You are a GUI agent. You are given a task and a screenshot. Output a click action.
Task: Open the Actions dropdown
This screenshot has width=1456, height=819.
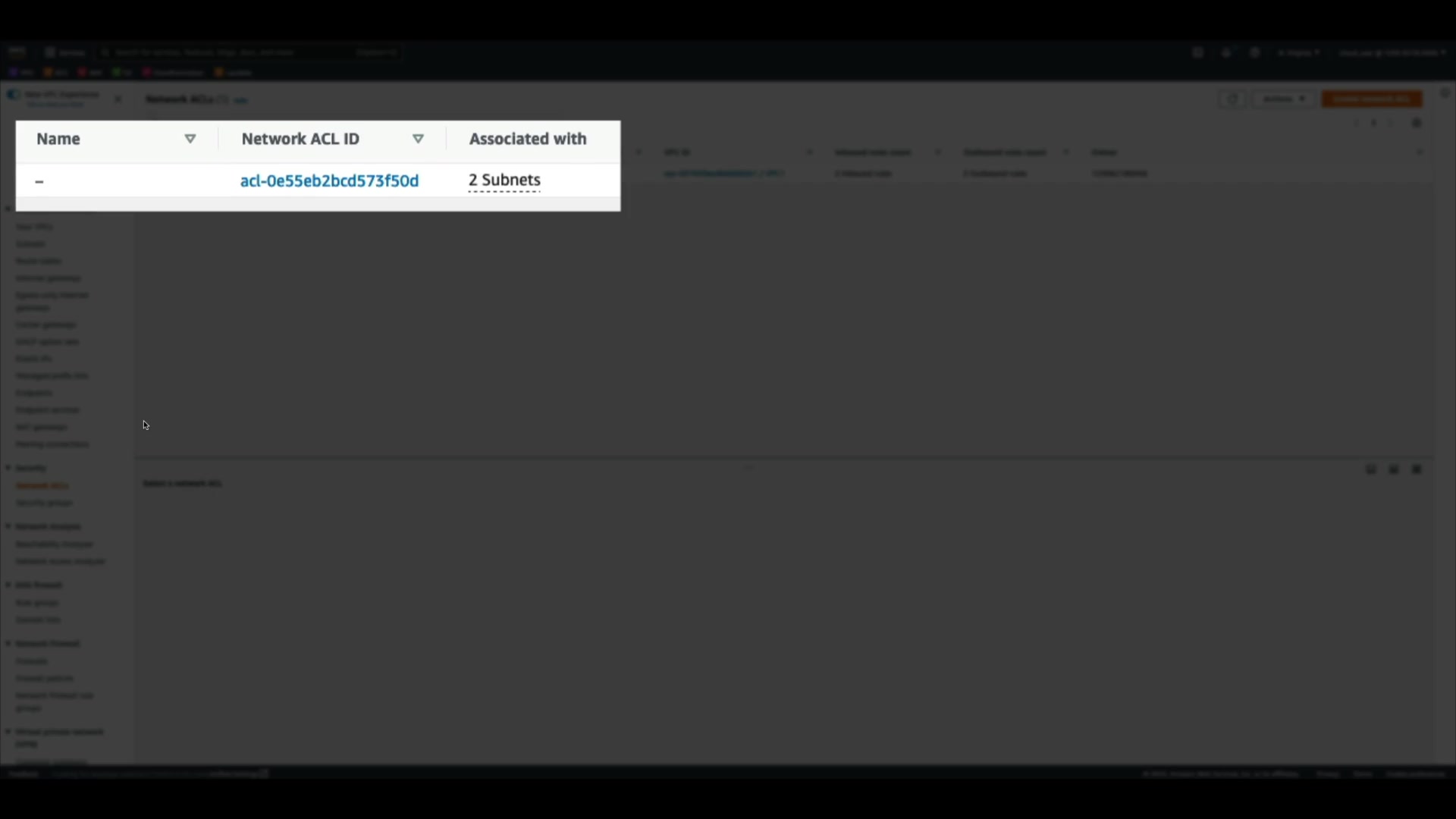pos(1283,99)
